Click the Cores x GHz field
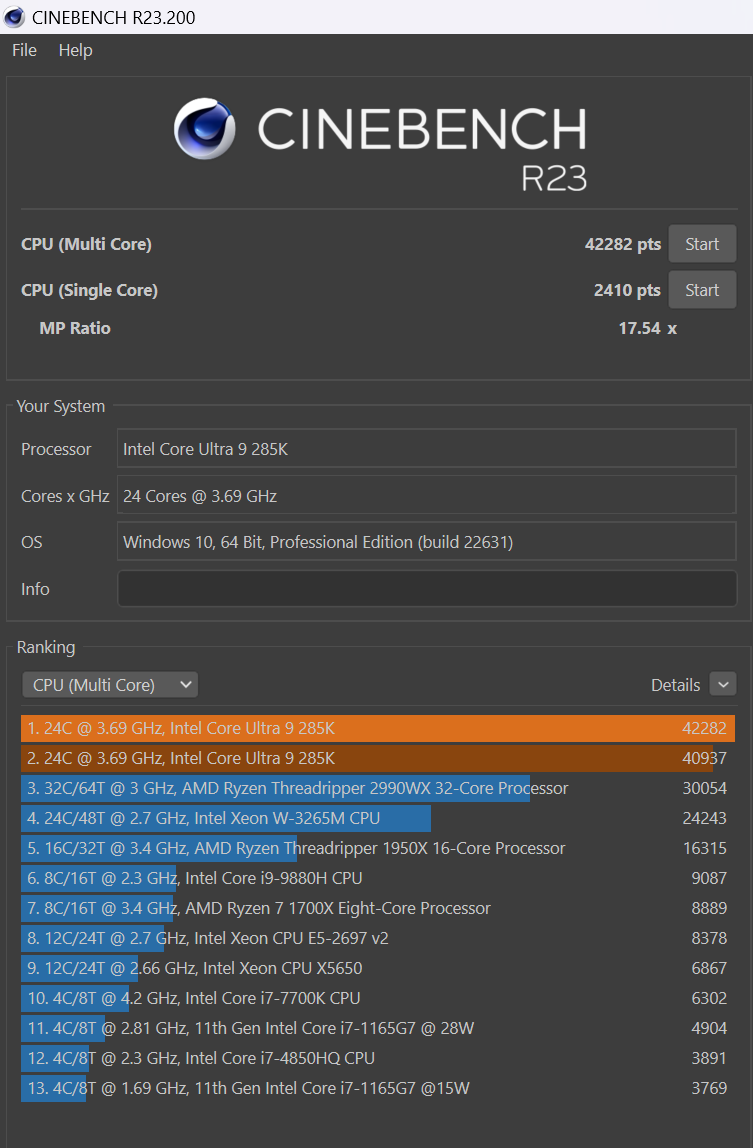Image resolution: width=753 pixels, height=1148 pixels. point(426,496)
